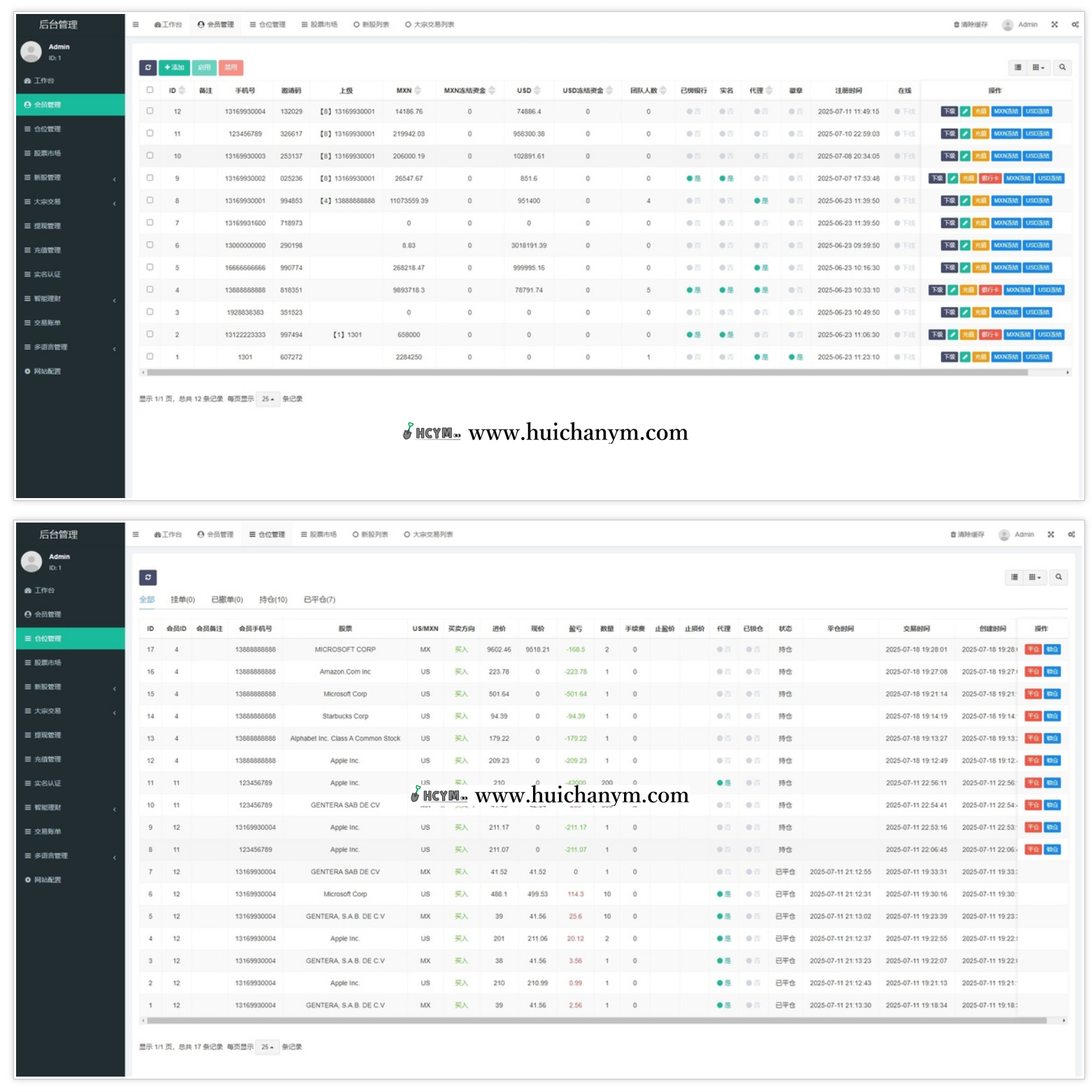Screen dimensions: 1092x1092
Task: Click the refresh icon above the positions table
Action: point(148,577)
